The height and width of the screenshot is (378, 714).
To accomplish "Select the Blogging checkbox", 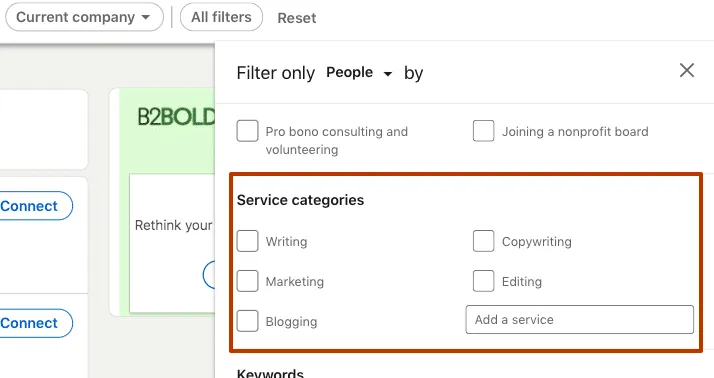I will (247, 321).
